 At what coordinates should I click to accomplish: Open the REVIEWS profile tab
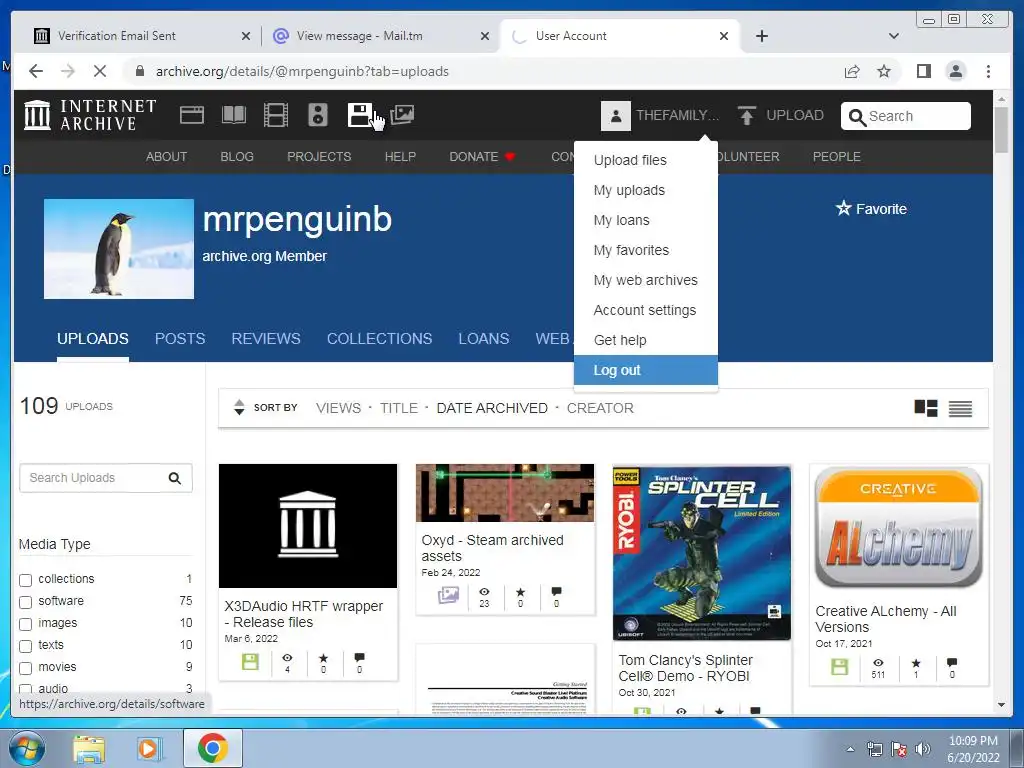[x=266, y=339]
